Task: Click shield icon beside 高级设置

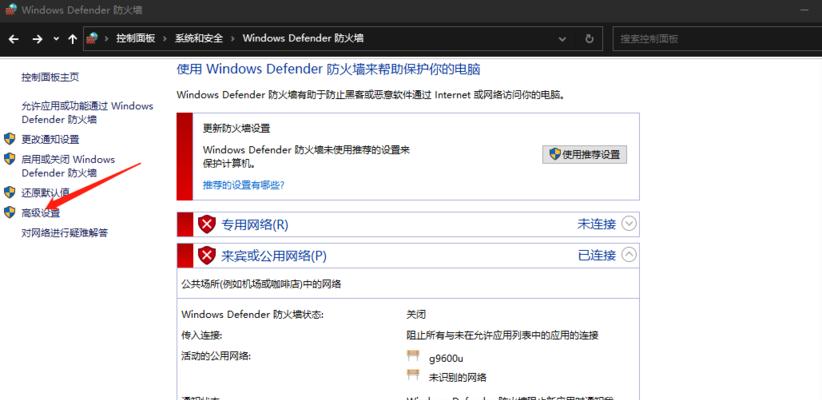Action: pos(9,212)
